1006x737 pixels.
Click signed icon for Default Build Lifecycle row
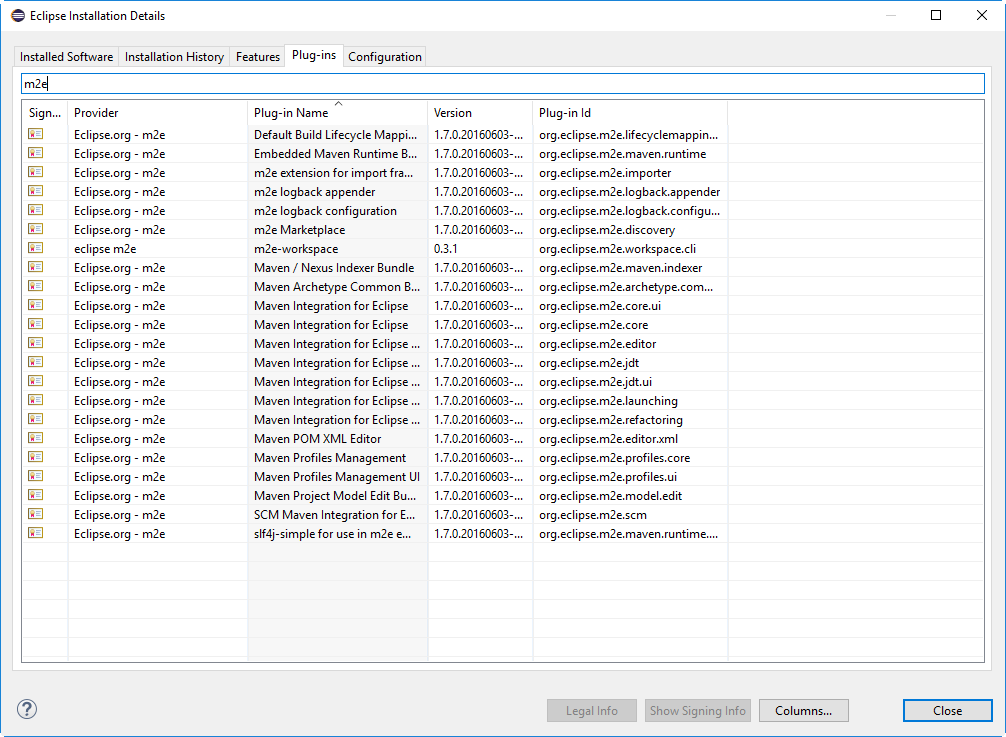pos(36,134)
